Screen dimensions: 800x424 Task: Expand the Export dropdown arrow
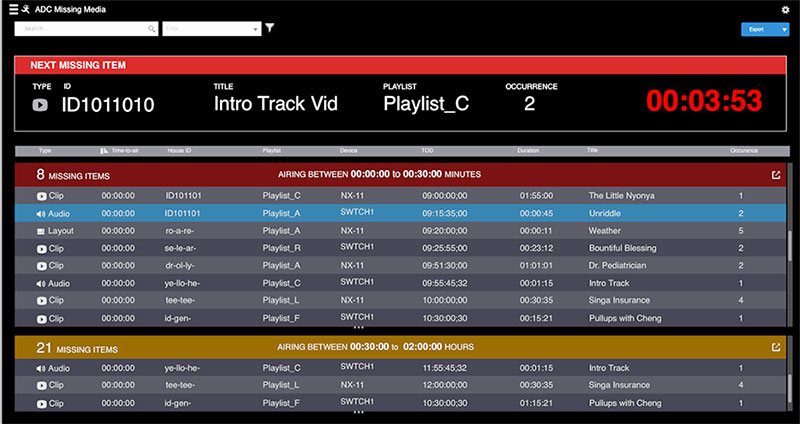pyautogui.click(x=784, y=30)
